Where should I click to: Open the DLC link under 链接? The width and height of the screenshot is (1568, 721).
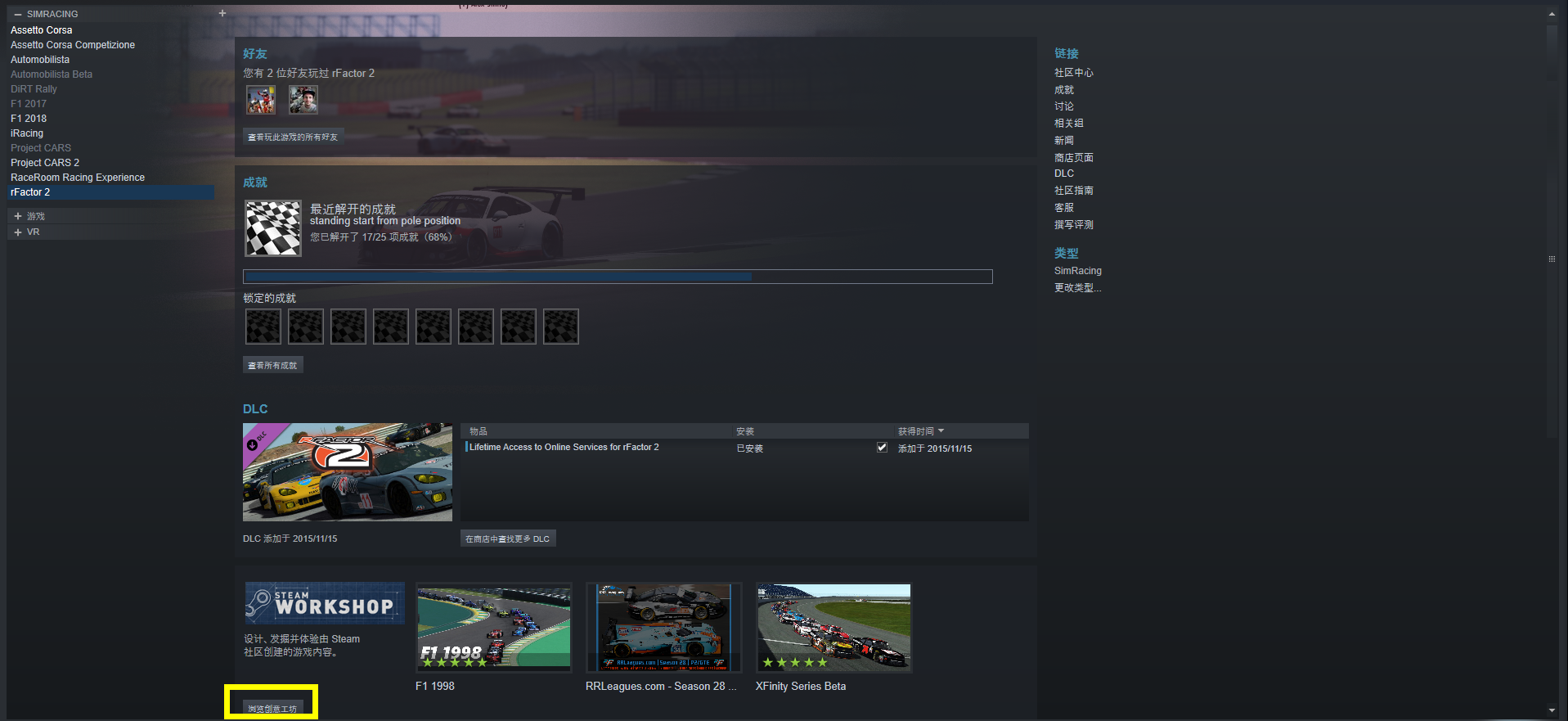[x=1064, y=173]
